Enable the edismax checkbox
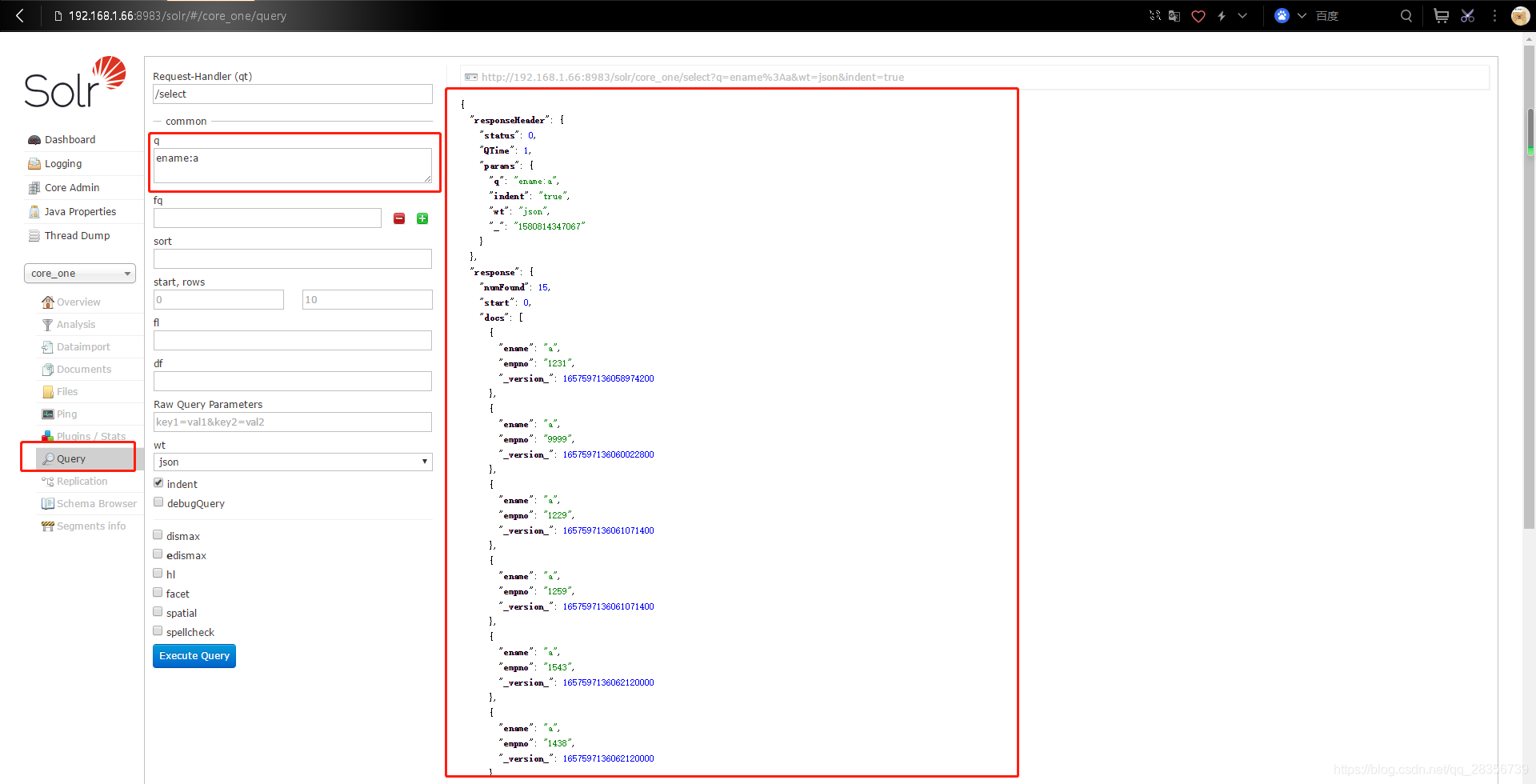 pos(158,554)
